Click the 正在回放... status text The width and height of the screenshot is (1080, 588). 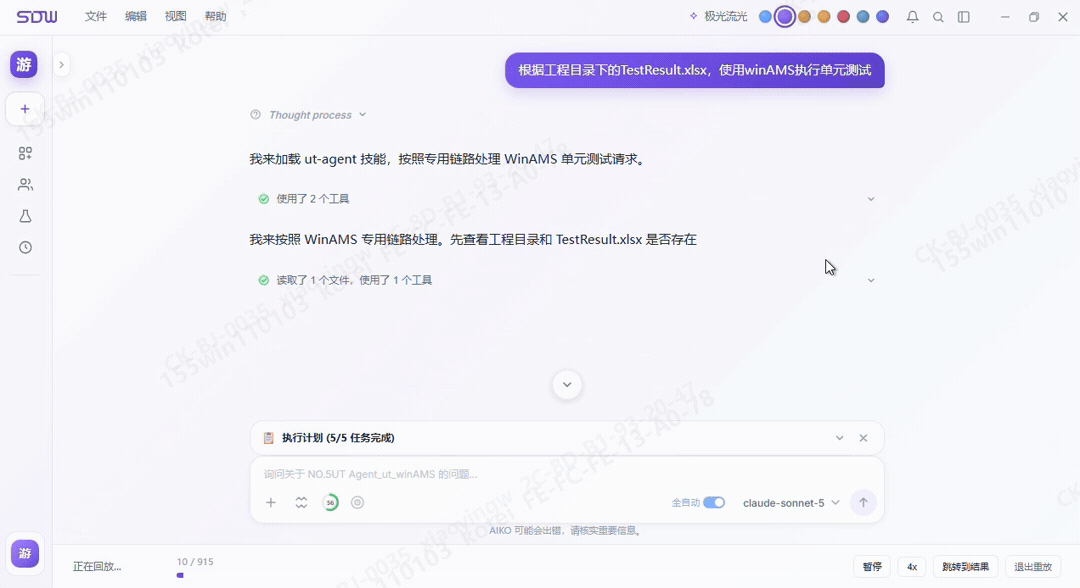pyautogui.click(x=97, y=567)
